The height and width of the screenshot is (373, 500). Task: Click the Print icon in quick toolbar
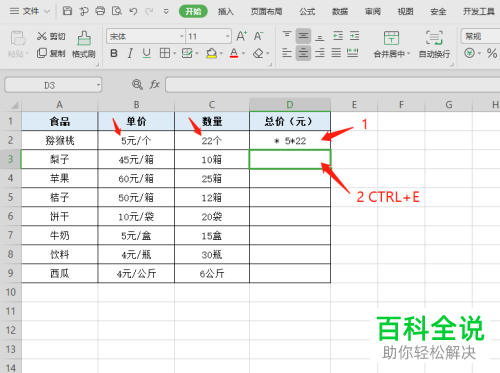[100, 11]
